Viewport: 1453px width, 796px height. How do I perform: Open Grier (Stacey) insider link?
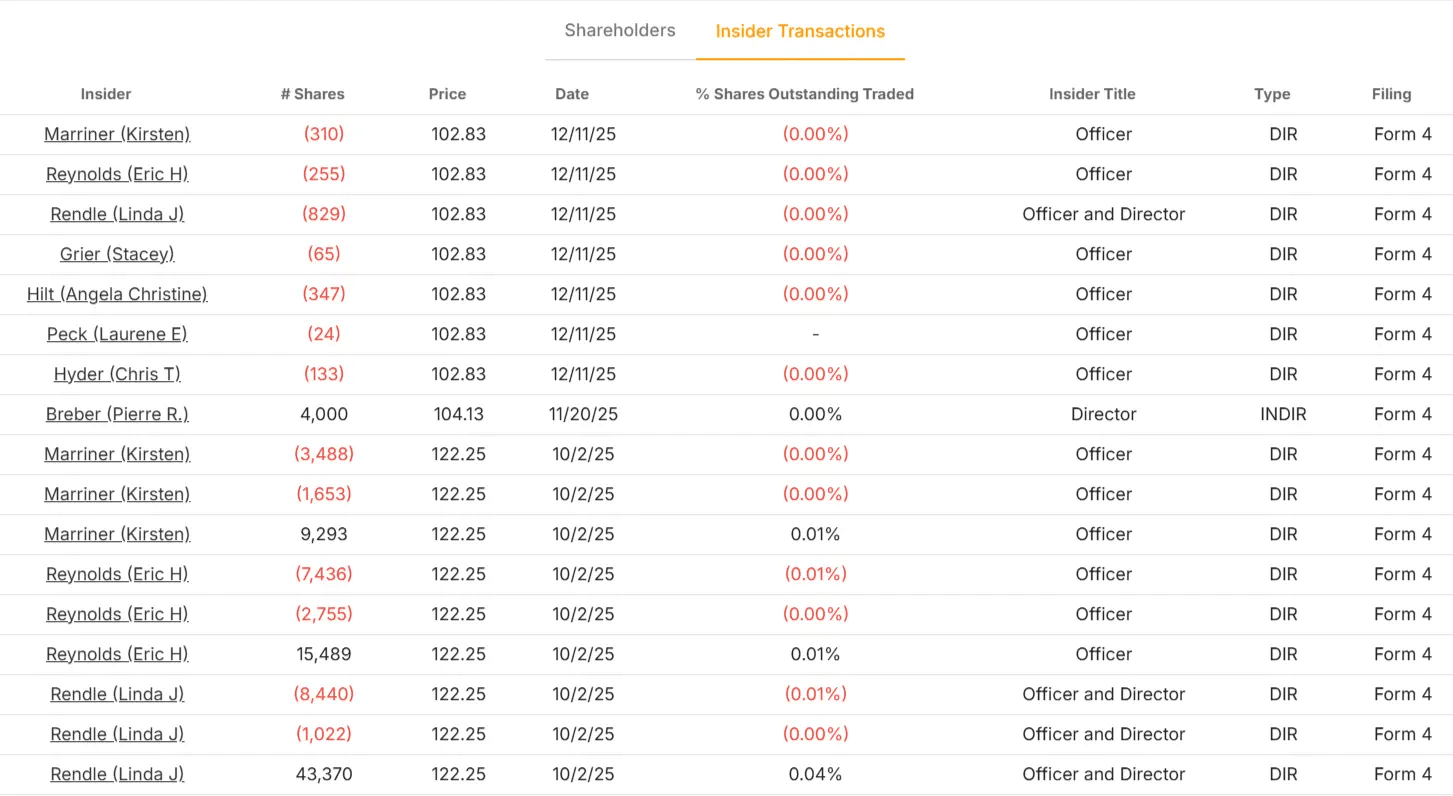click(x=117, y=254)
